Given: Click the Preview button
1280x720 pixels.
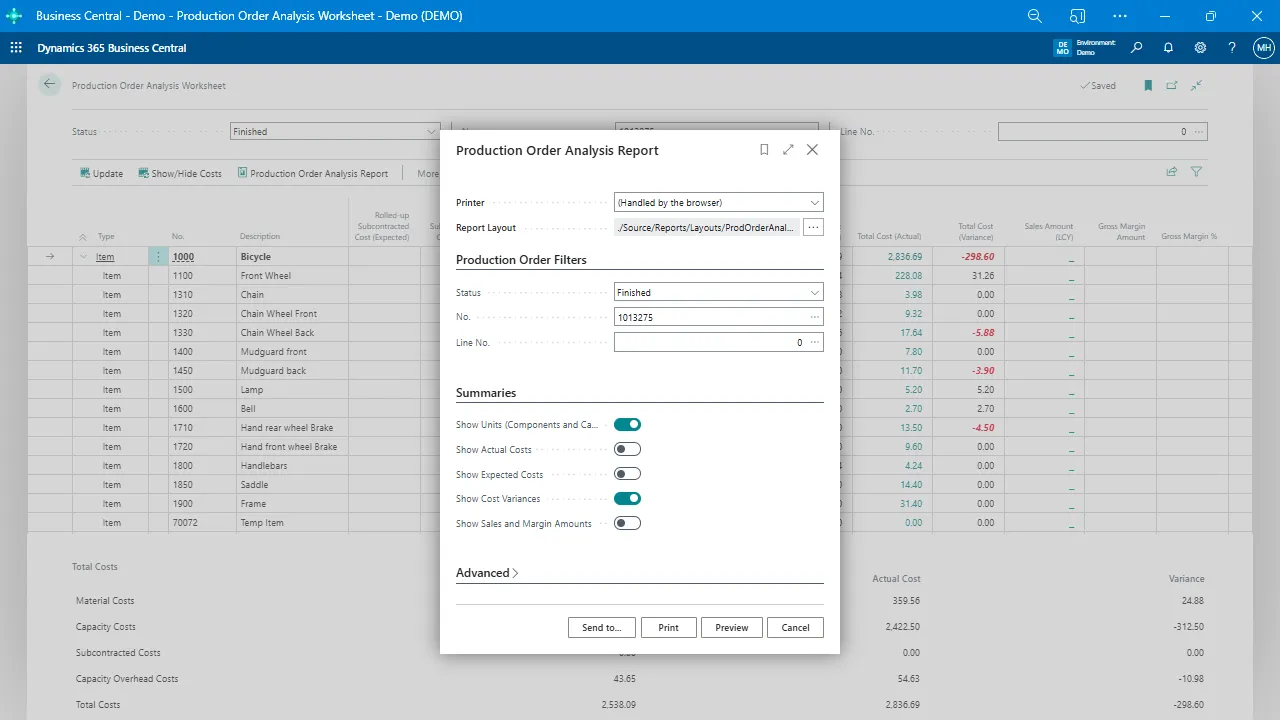Looking at the screenshot, I should (731, 628).
